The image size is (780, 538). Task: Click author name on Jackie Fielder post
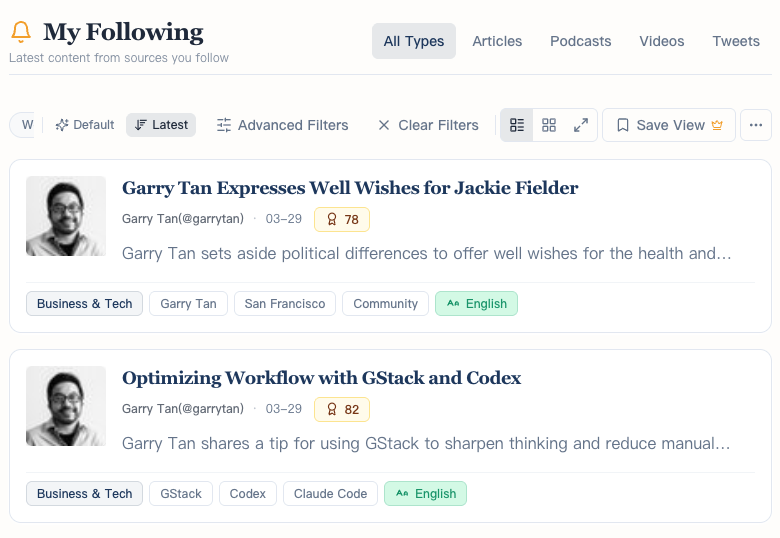tap(183, 219)
